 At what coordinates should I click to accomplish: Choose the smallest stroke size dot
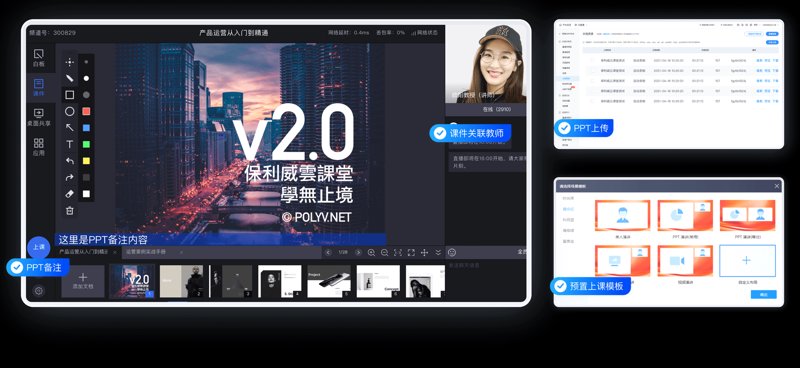86,62
